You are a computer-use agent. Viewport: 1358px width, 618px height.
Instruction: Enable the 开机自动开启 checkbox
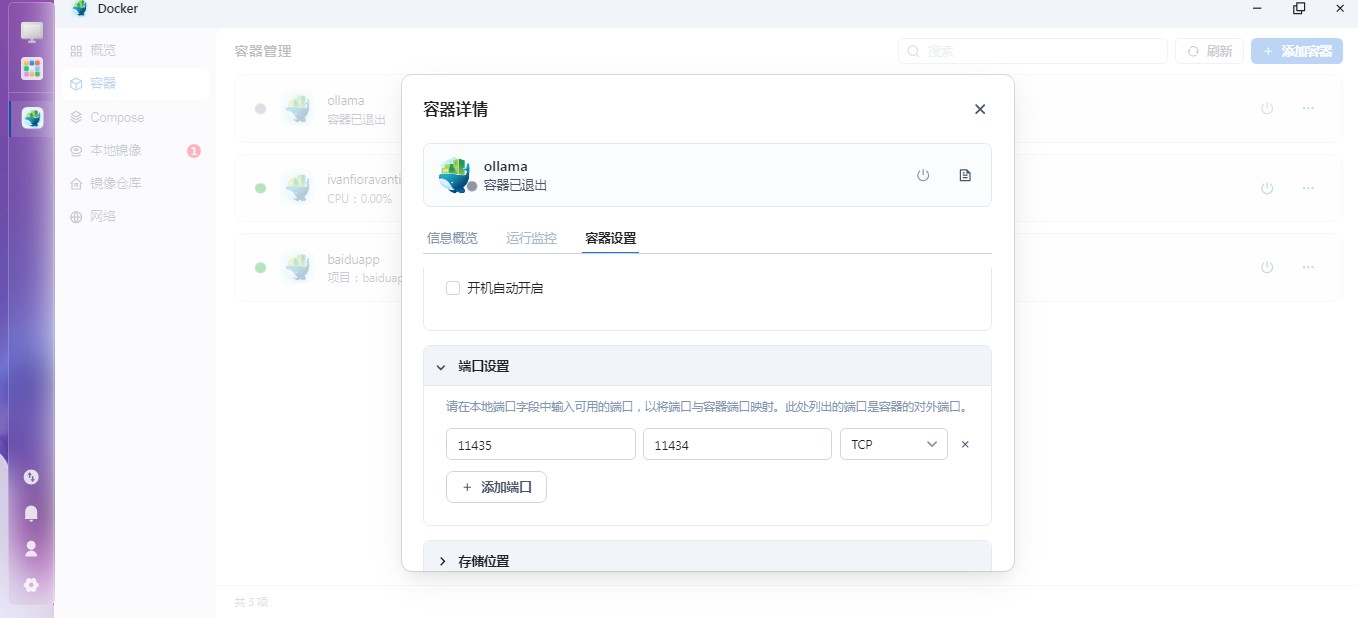tap(453, 288)
